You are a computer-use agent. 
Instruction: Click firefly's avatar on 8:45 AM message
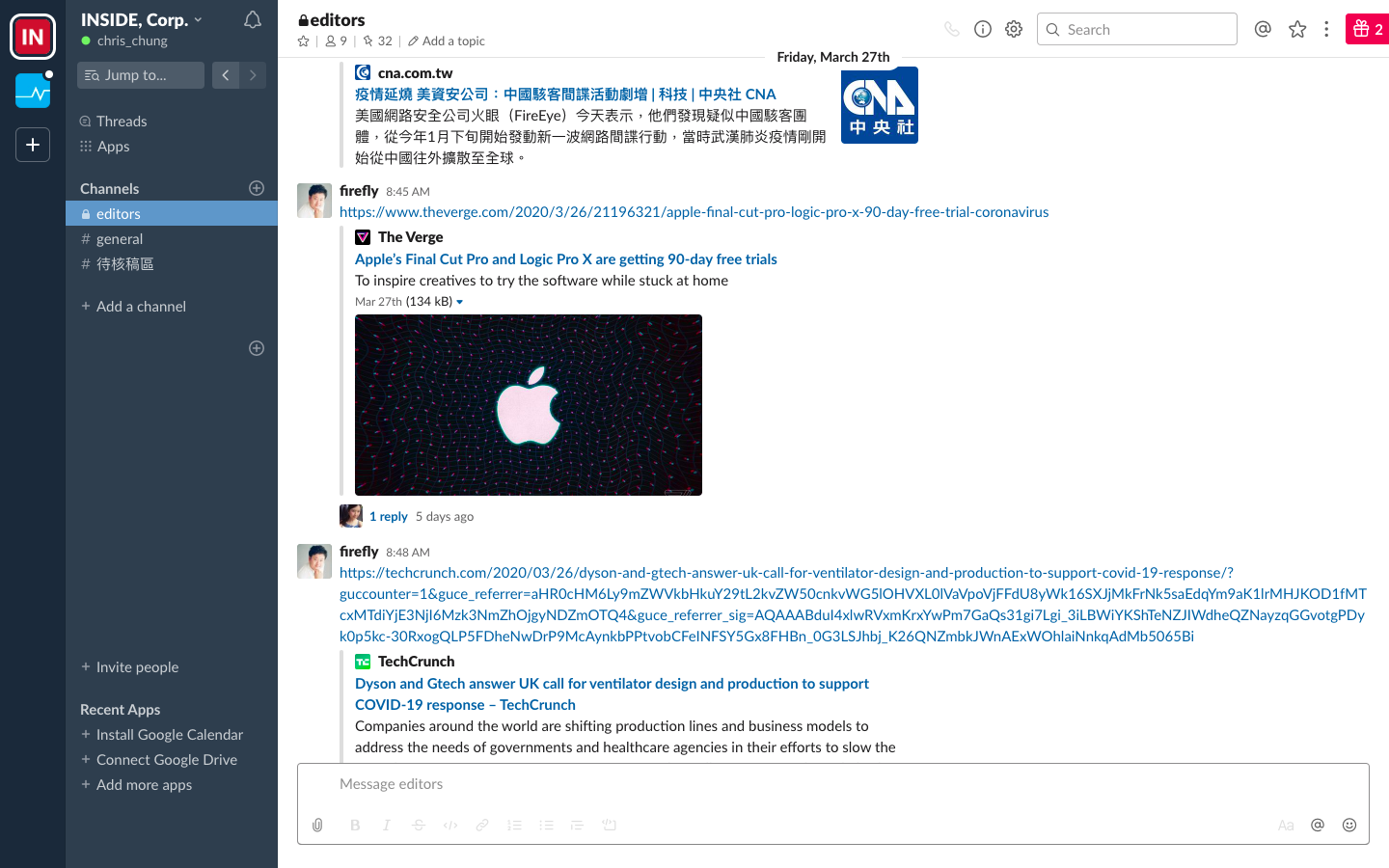pos(314,200)
